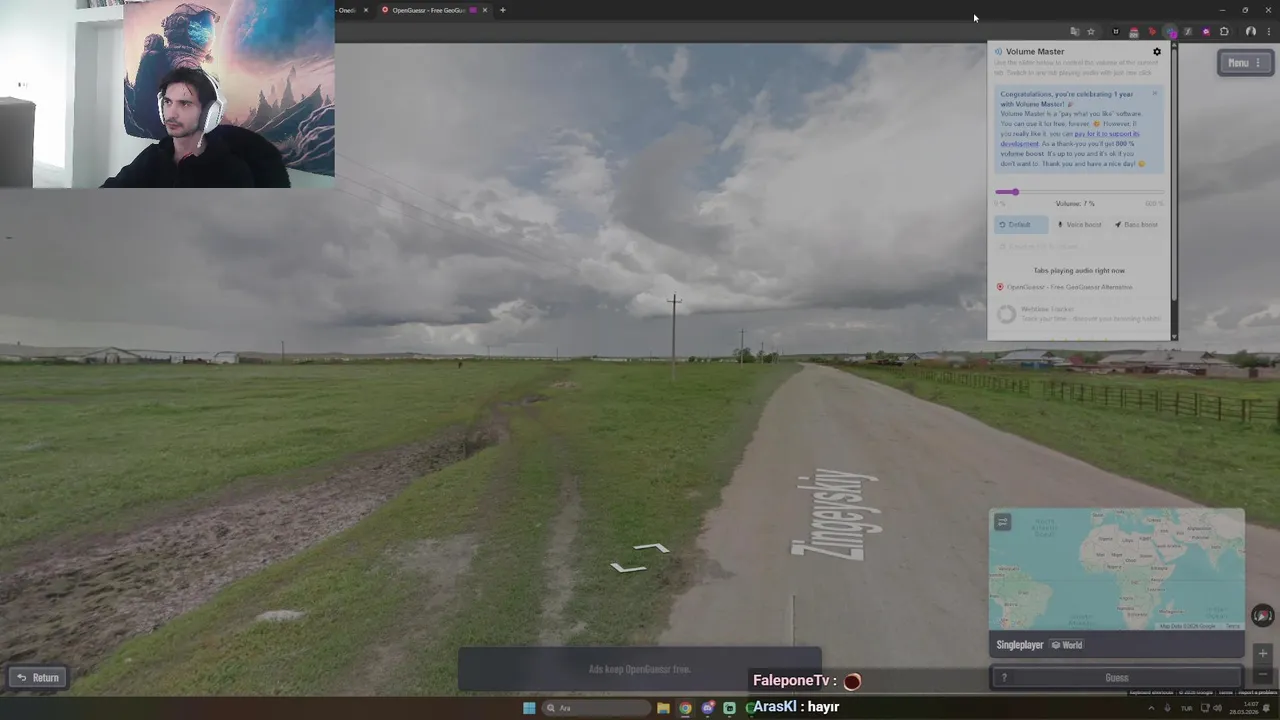Viewport: 1280px width, 720px height.
Task: Reset view with the compass icon
Action: coord(1263,615)
